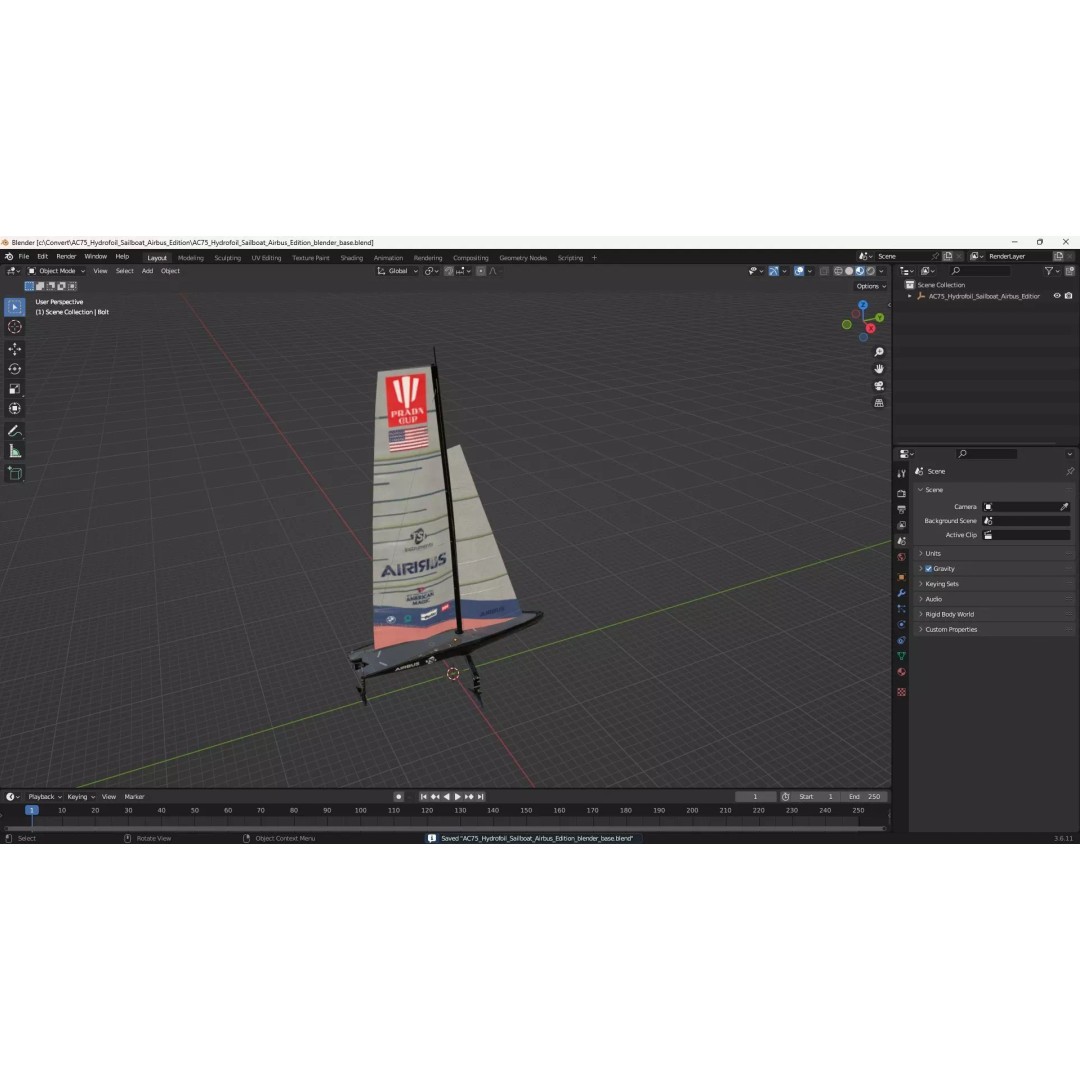Viewport: 1080px width, 1080px height.
Task: Activate the 3D Cursor tool
Action: point(14,327)
